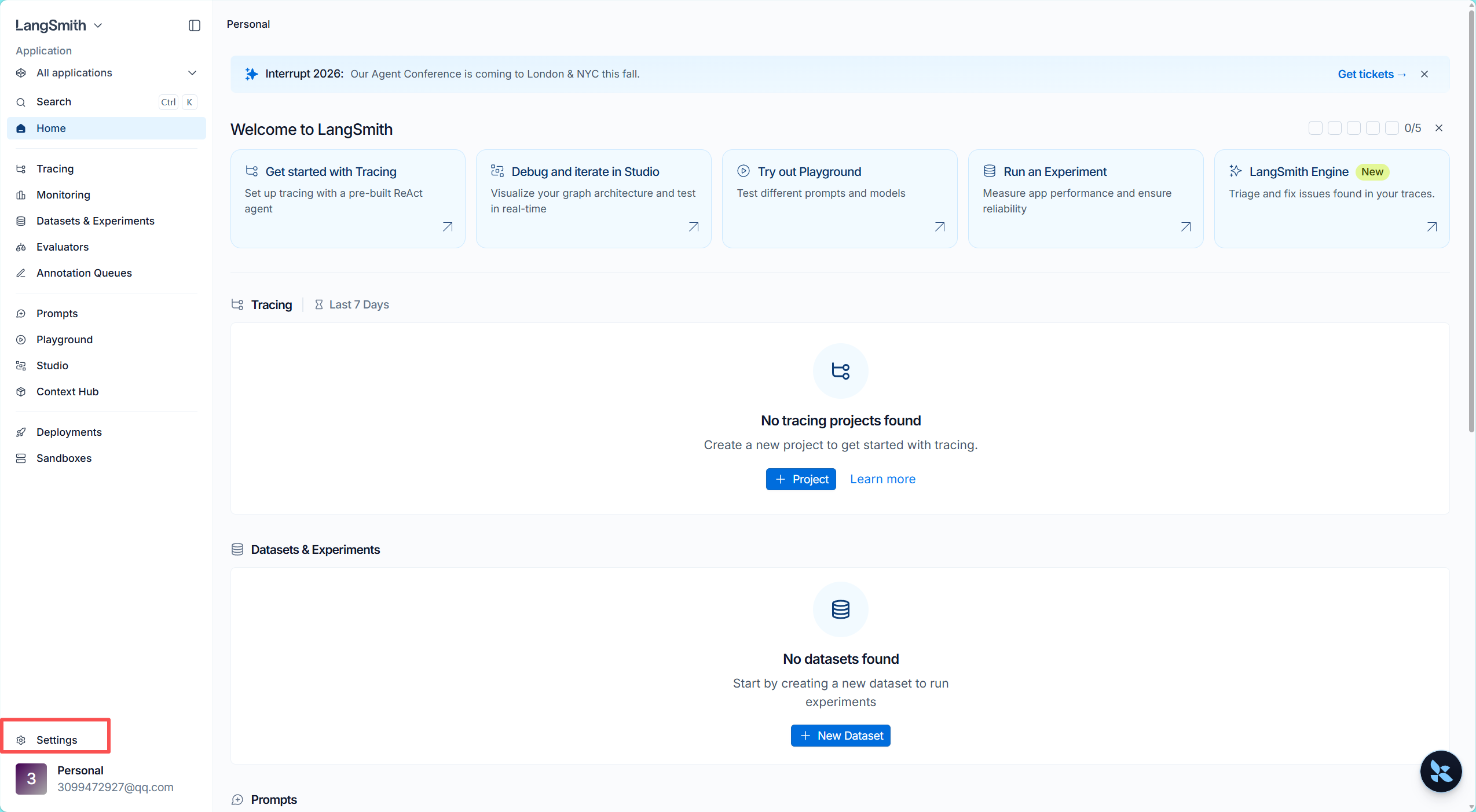
Task: Click the Evaluators scale icon
Action: tap(21, 247)
